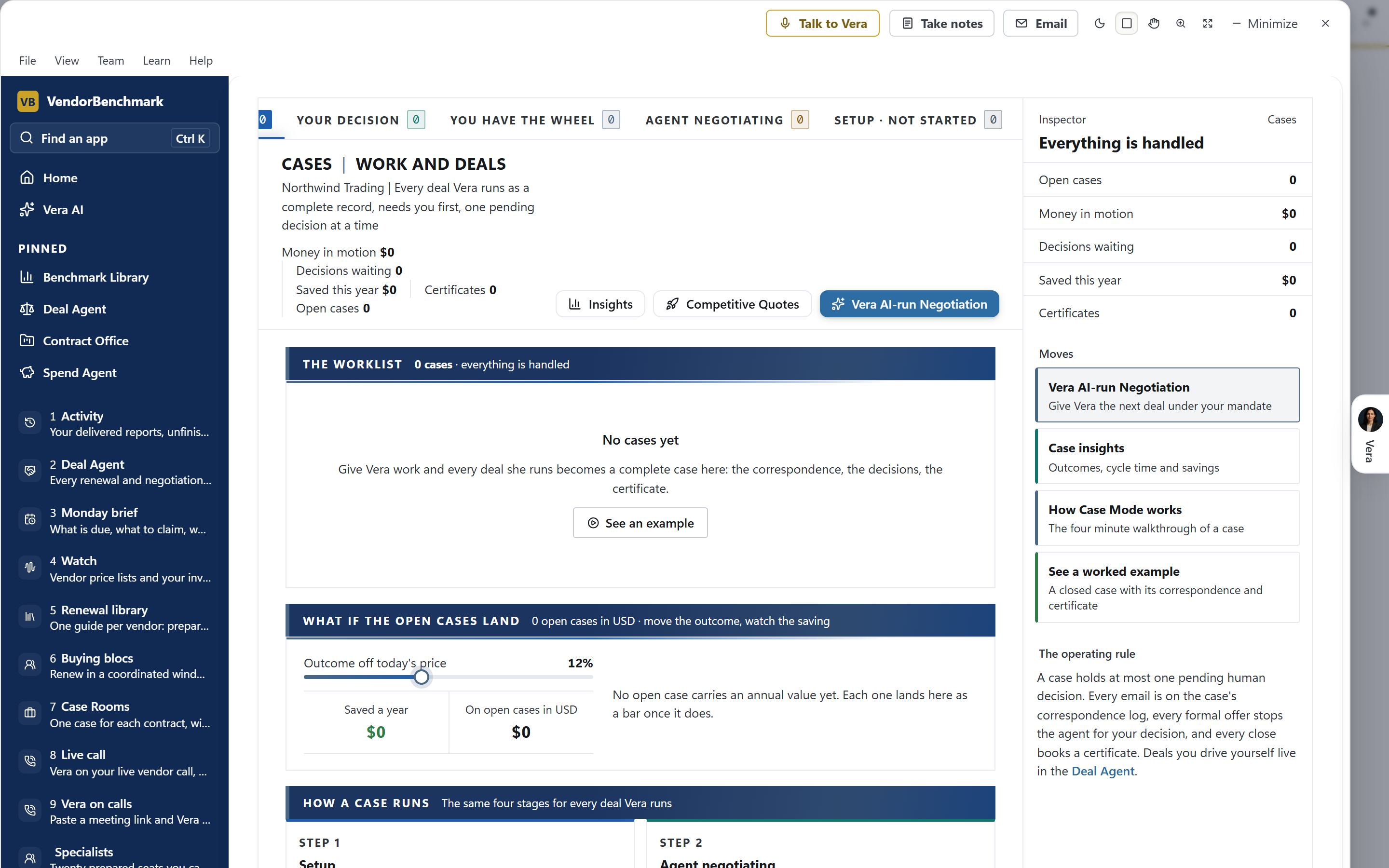Click Insights button
The image size is (1389, 868).
600,304
